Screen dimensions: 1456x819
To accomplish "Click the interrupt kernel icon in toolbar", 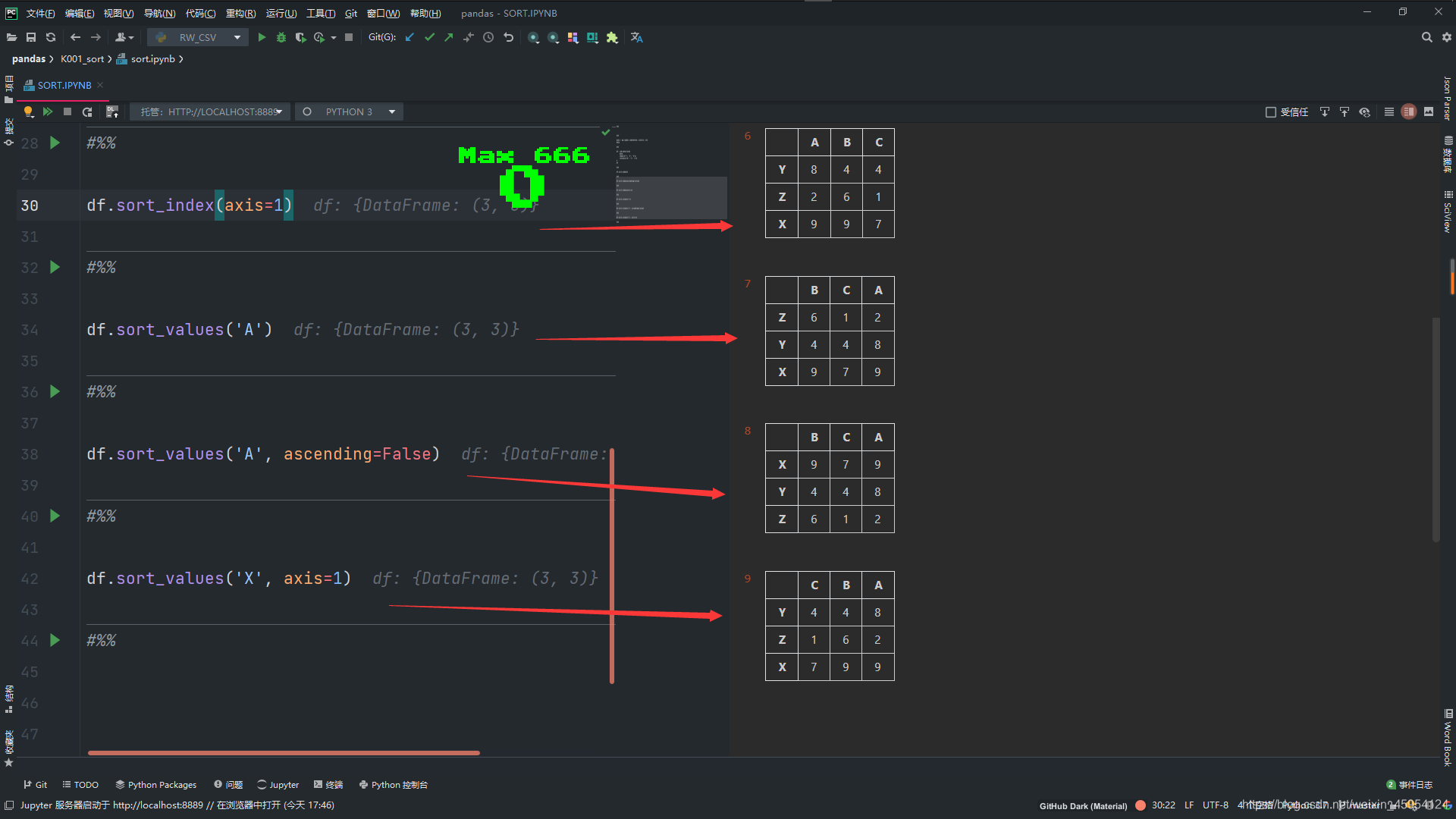I will pos(65,111).
